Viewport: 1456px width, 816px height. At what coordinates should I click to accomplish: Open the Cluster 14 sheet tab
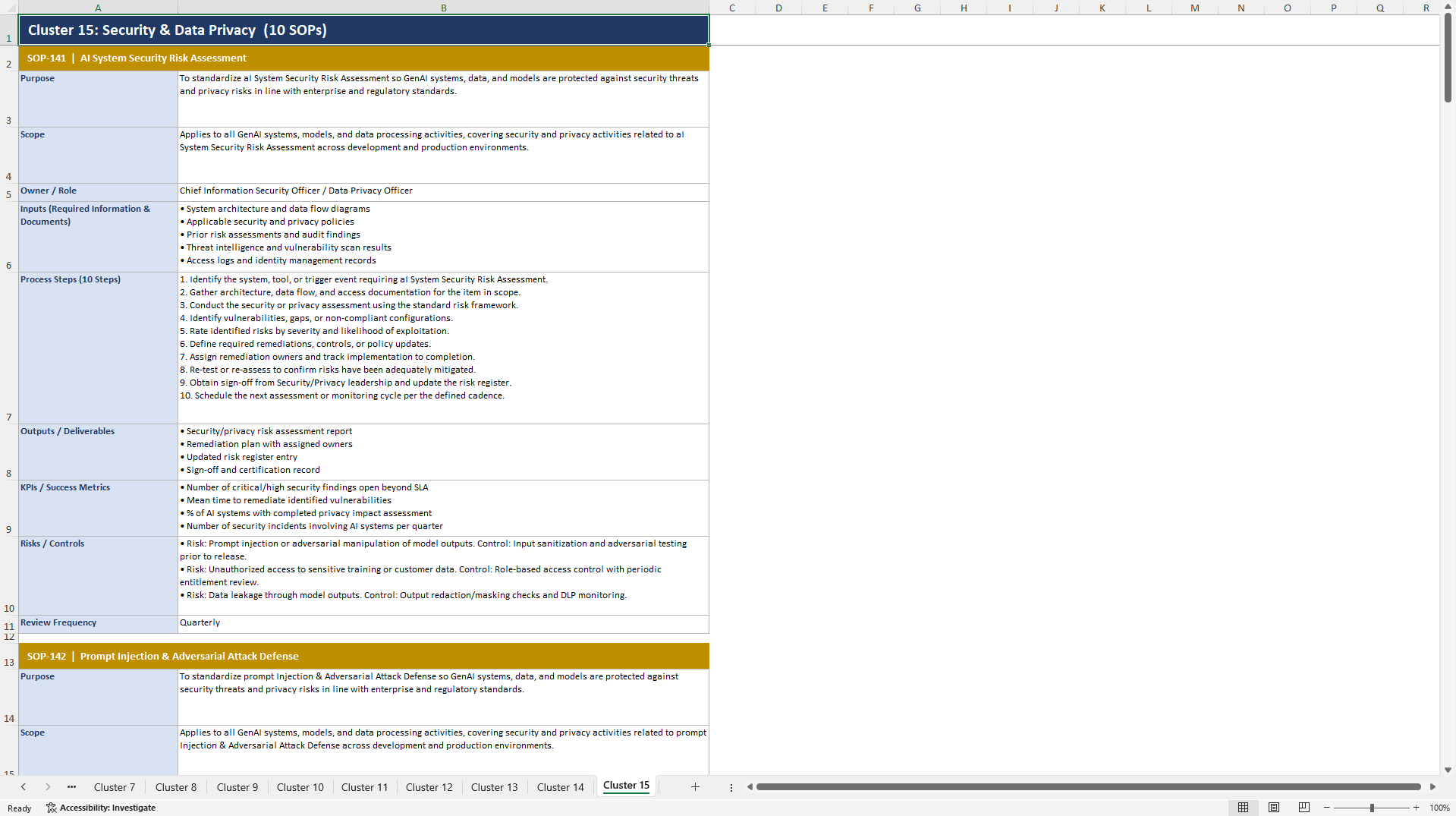point(561,787)
